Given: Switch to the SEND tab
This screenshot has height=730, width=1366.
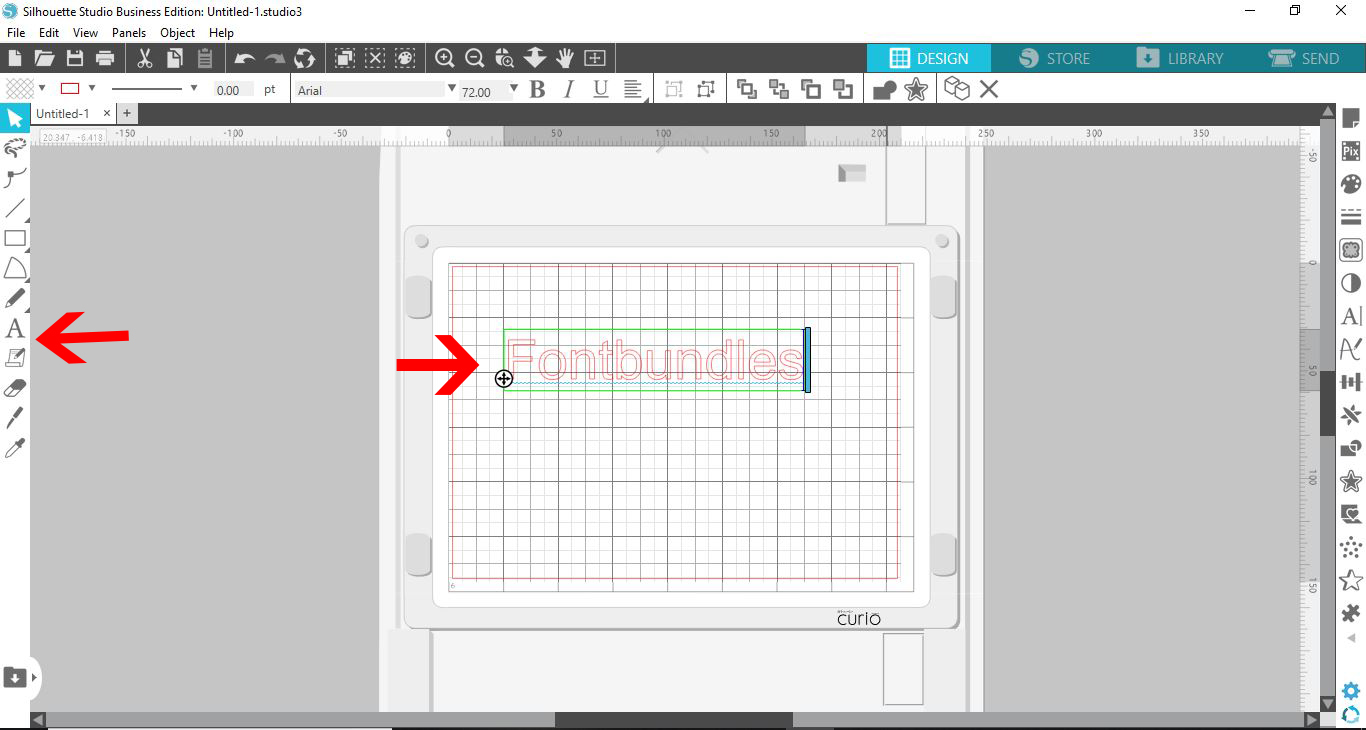Looking at the screenshot, I should click(x=1304, y=58).
